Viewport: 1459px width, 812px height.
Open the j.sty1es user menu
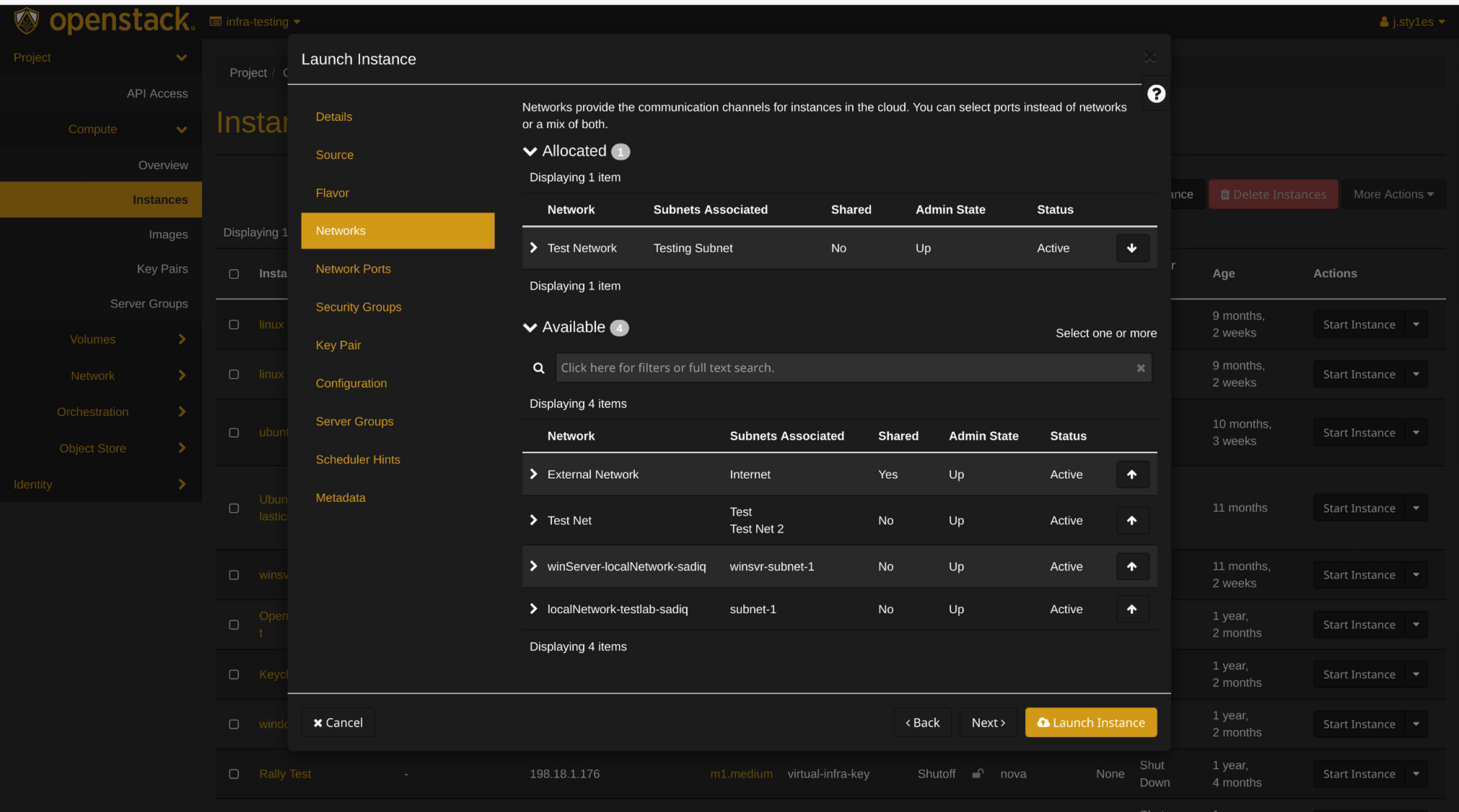[x=1412, y=22]
